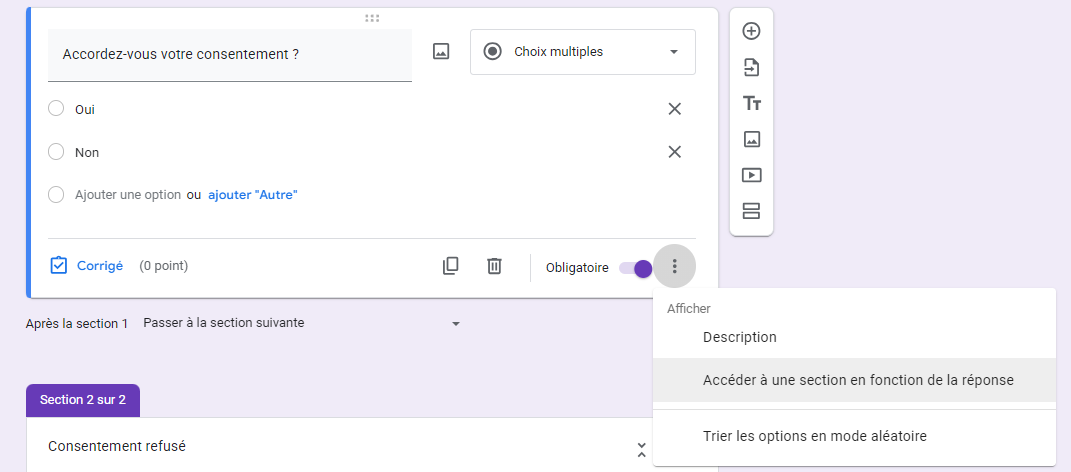Select Accéder à une section en fonction de la réponse
The image size is (1071, 472).
click(858, 380)
